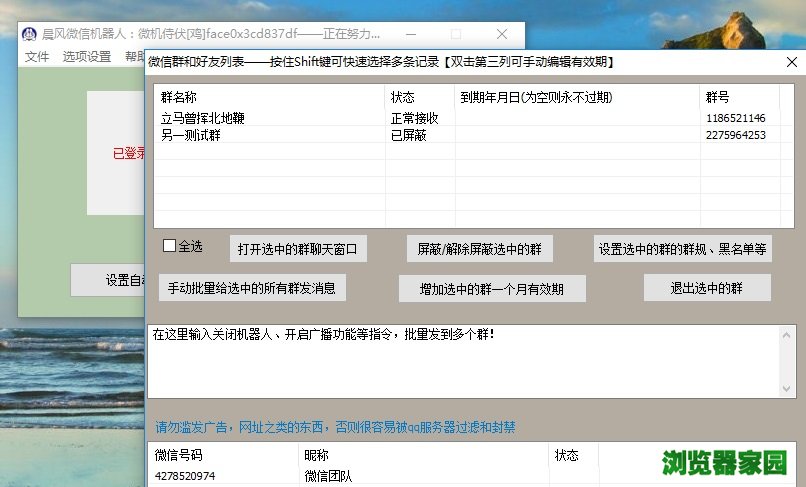Viewport: 806px width, 487px height.
Task: Click 手动批量给选中的所有群发消息 button
Action: (252, 287)
